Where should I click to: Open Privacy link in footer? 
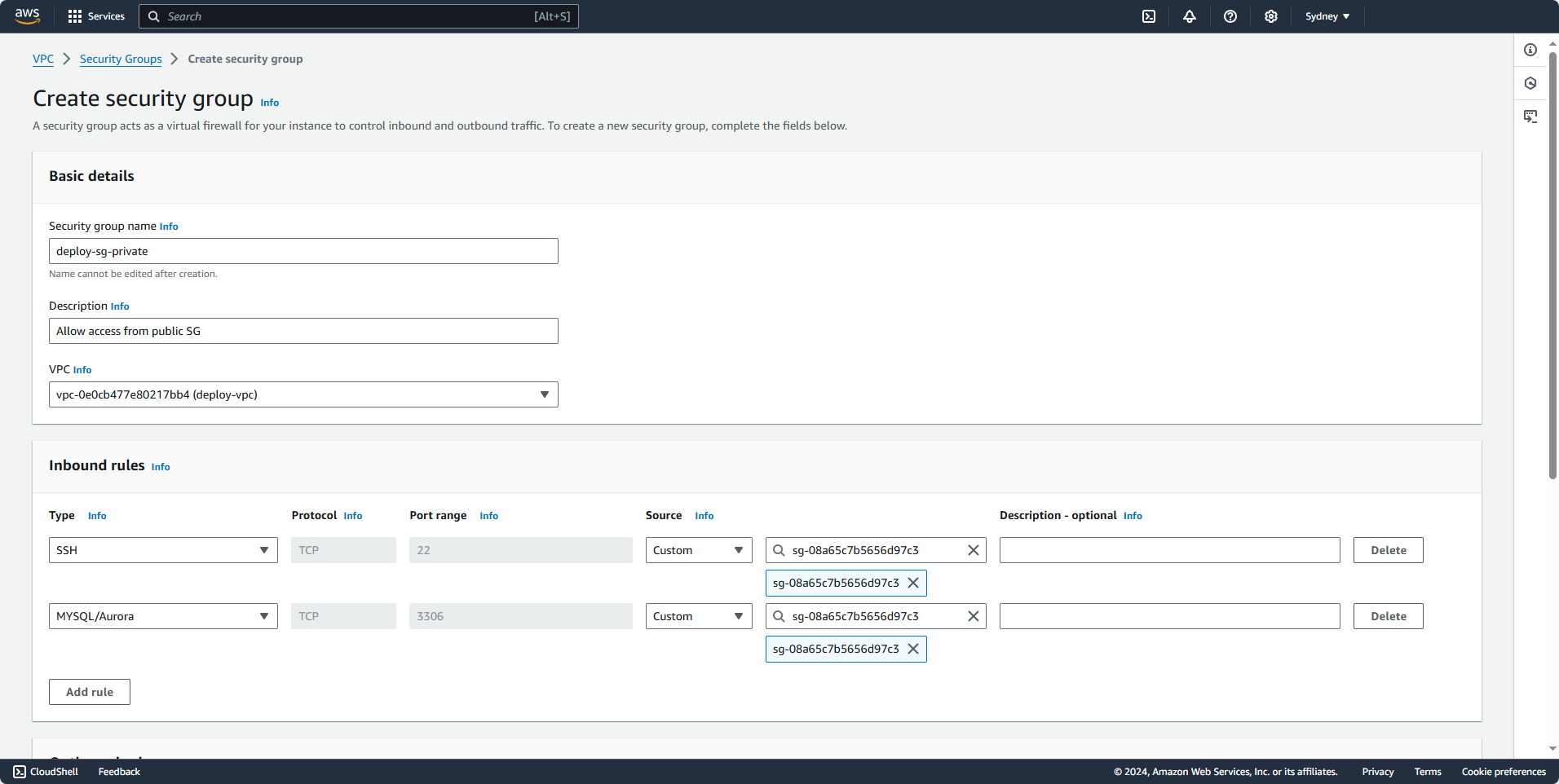click(x=1378, y=772)
